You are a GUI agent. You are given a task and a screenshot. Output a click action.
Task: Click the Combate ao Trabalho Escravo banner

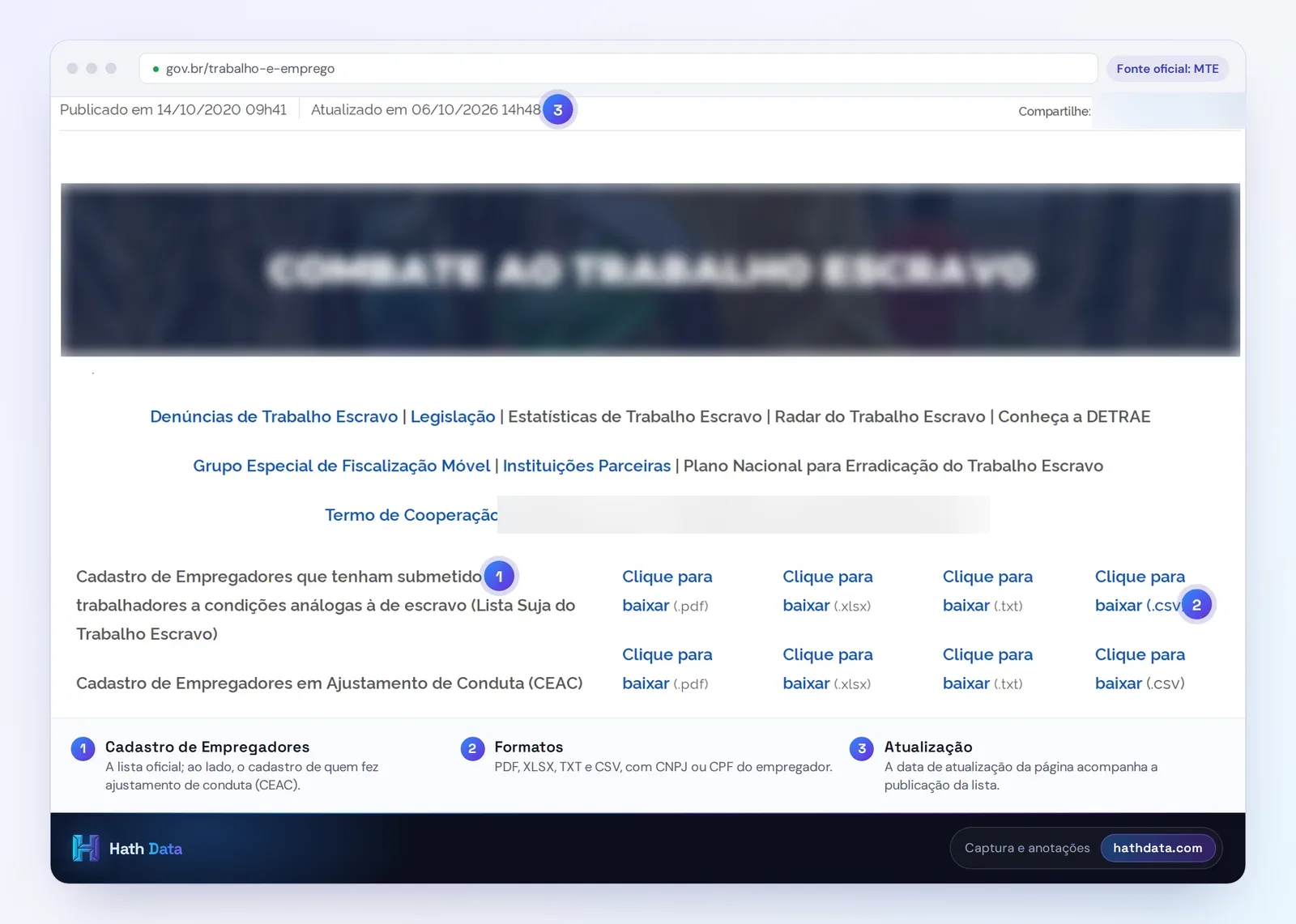click(650, 270)
